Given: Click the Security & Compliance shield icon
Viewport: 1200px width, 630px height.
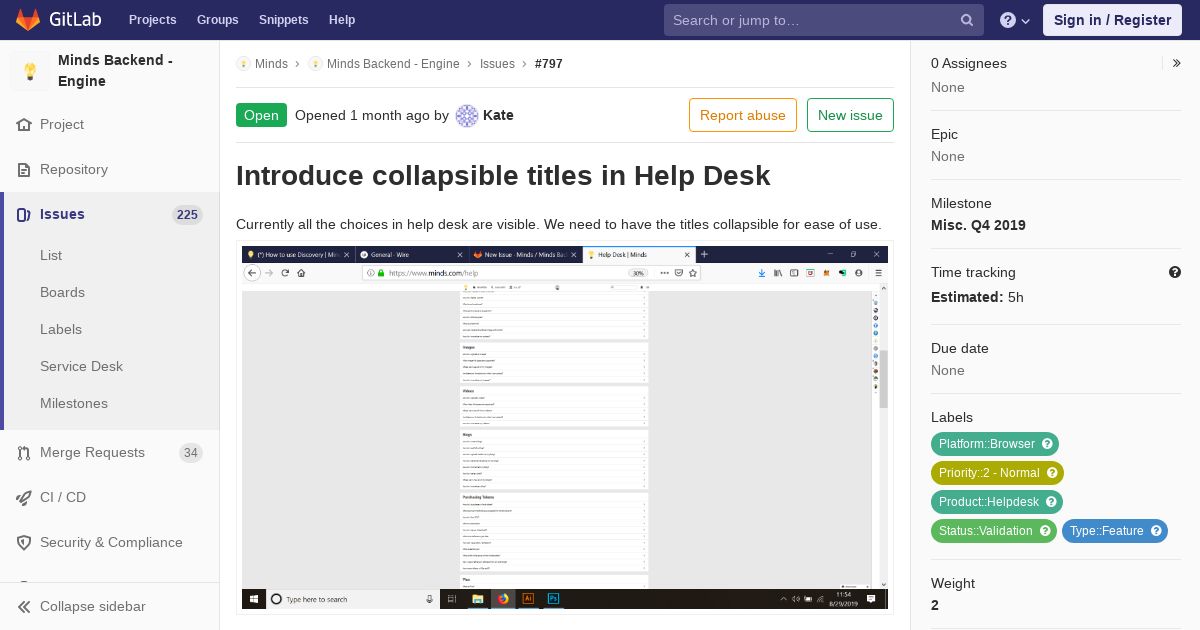Looking at the screenshot, I should [x=24, y=543].
